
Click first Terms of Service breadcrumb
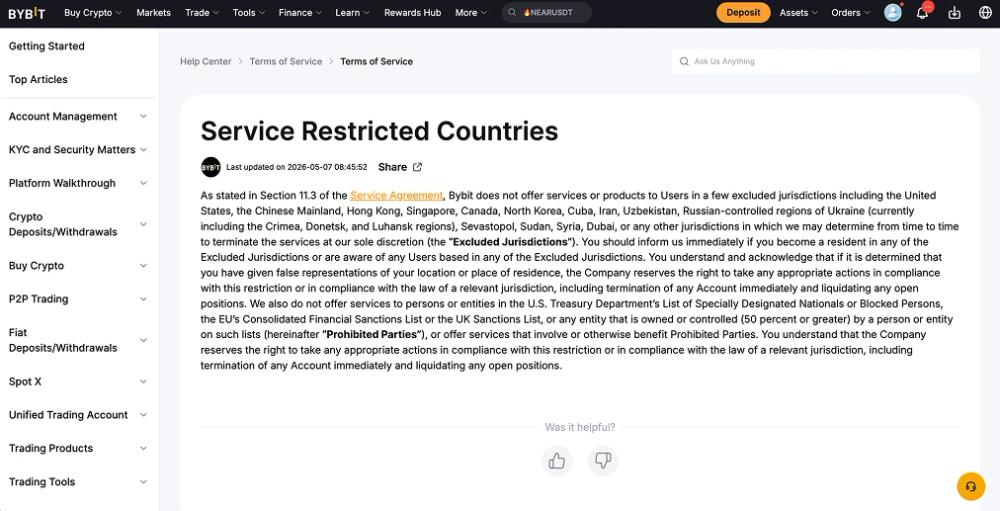[x=286, y=61]
